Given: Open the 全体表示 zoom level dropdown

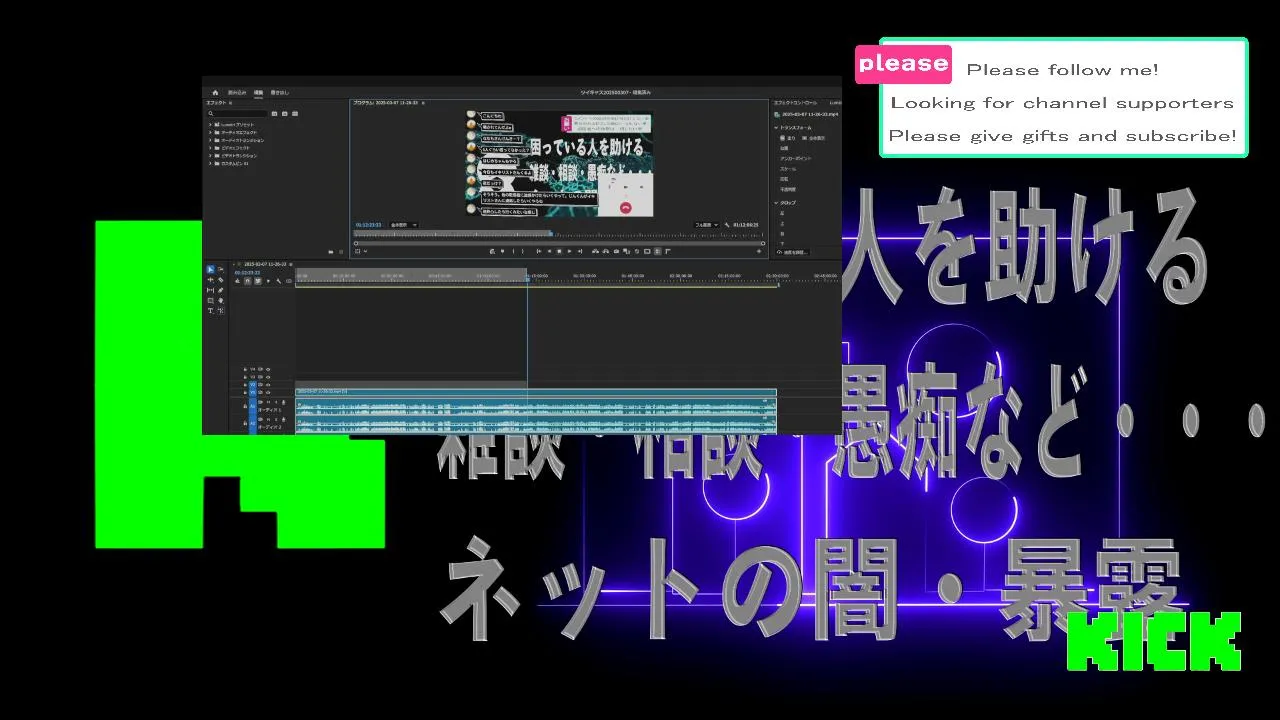Looking at the screenshot, I should [404, 225].
